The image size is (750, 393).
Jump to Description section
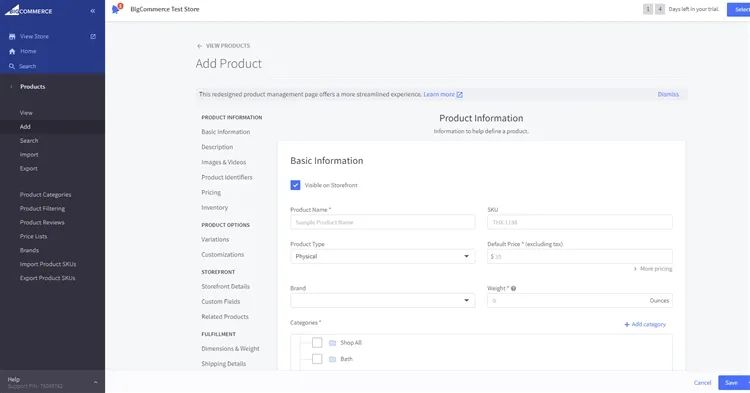tap(217, 147)
